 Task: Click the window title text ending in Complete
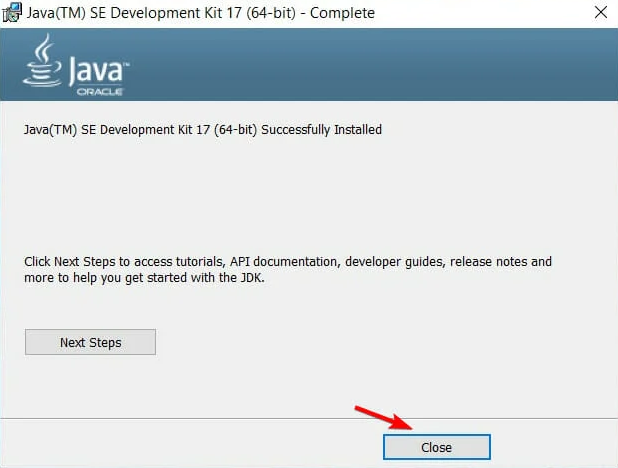pos(200,13)
